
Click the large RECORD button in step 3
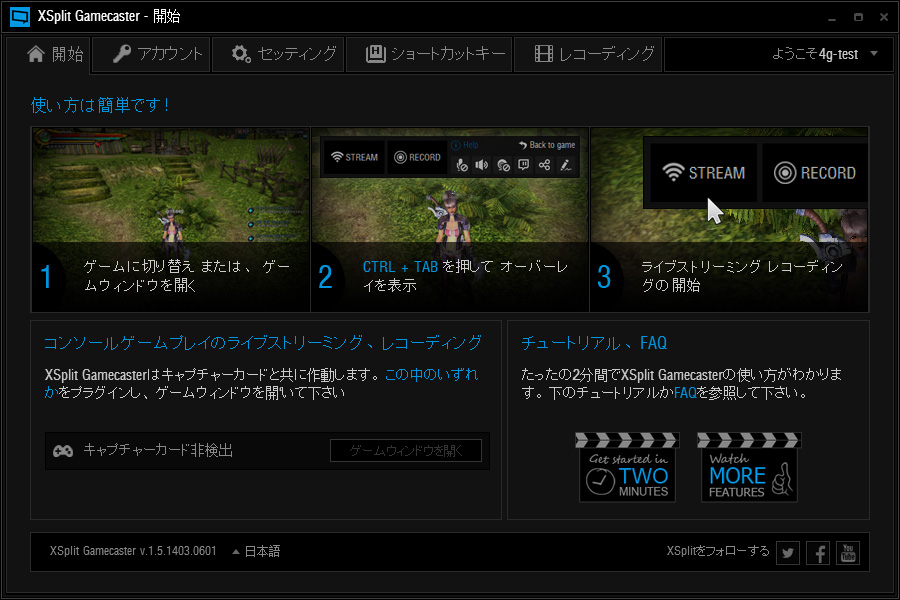point(814,172)
